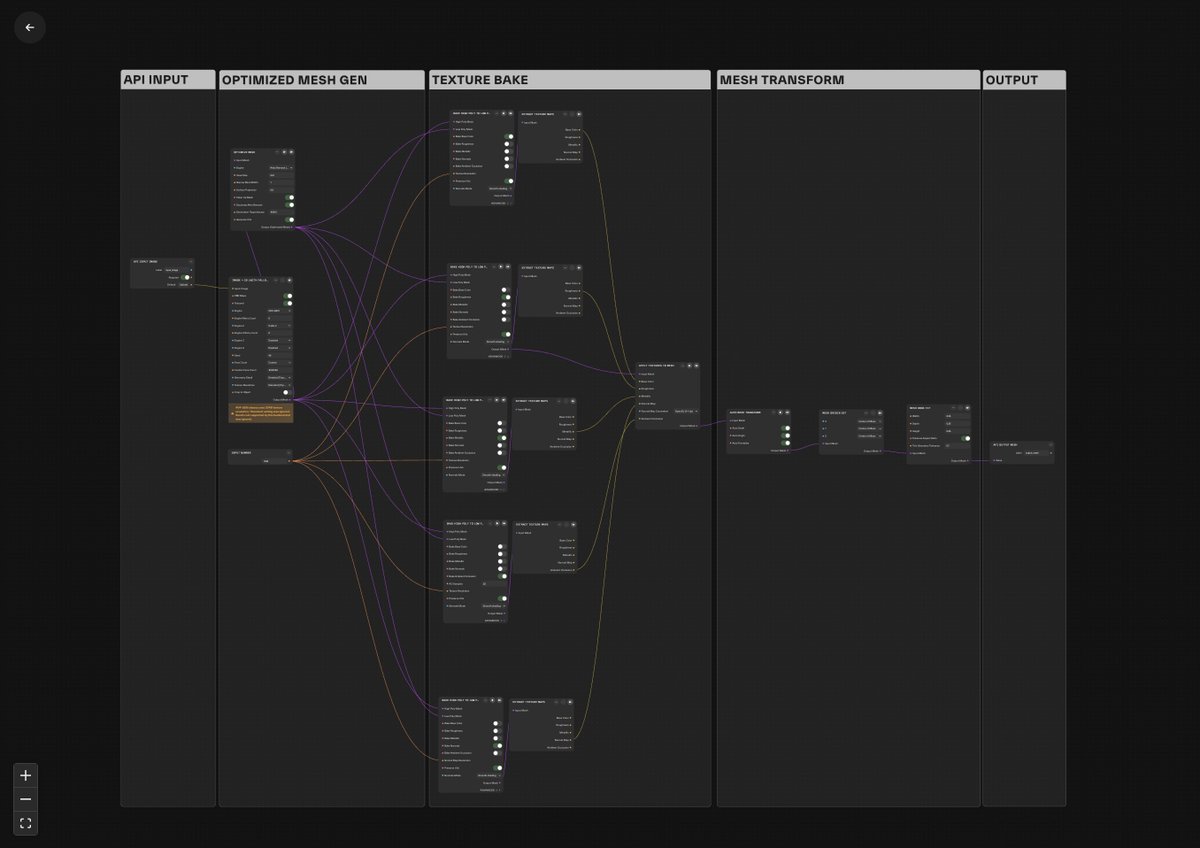
Task: Zoom out of the canvas
Action: pos(26,799)
